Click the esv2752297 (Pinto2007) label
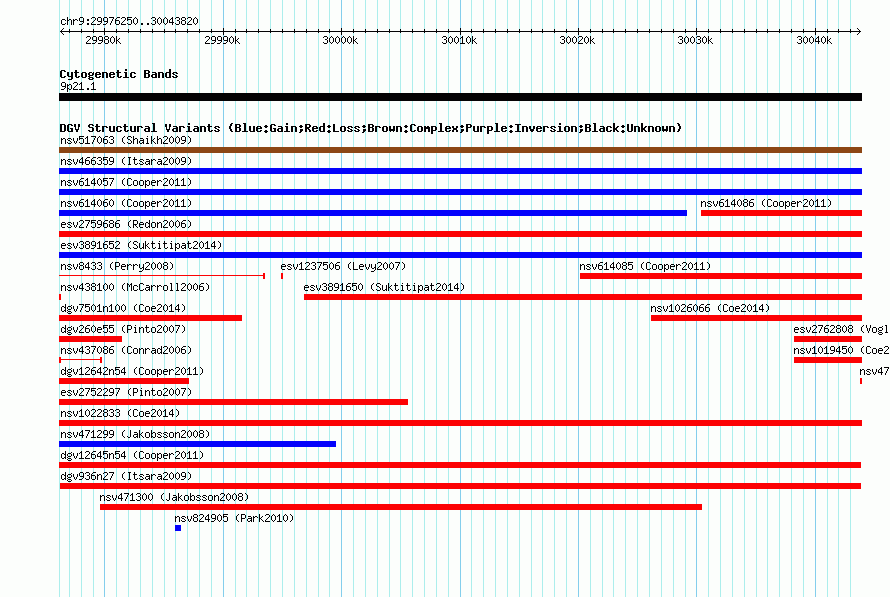The width and height of the screenshot is (890, 597). click(x=126, y=392)
